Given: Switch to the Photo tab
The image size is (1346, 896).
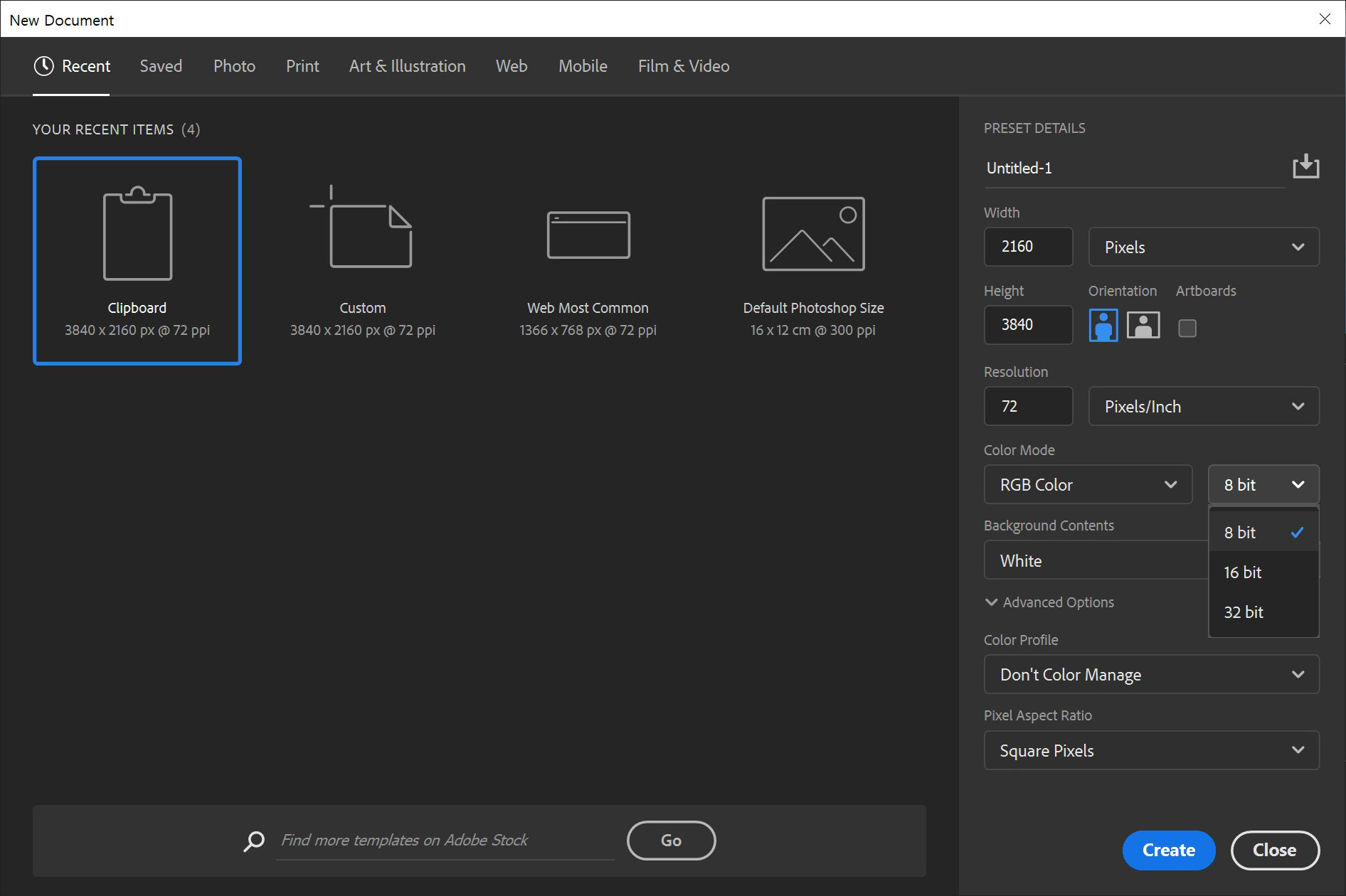Looking at the screenshot, I should pyautogui.click(x=234, y=66).
